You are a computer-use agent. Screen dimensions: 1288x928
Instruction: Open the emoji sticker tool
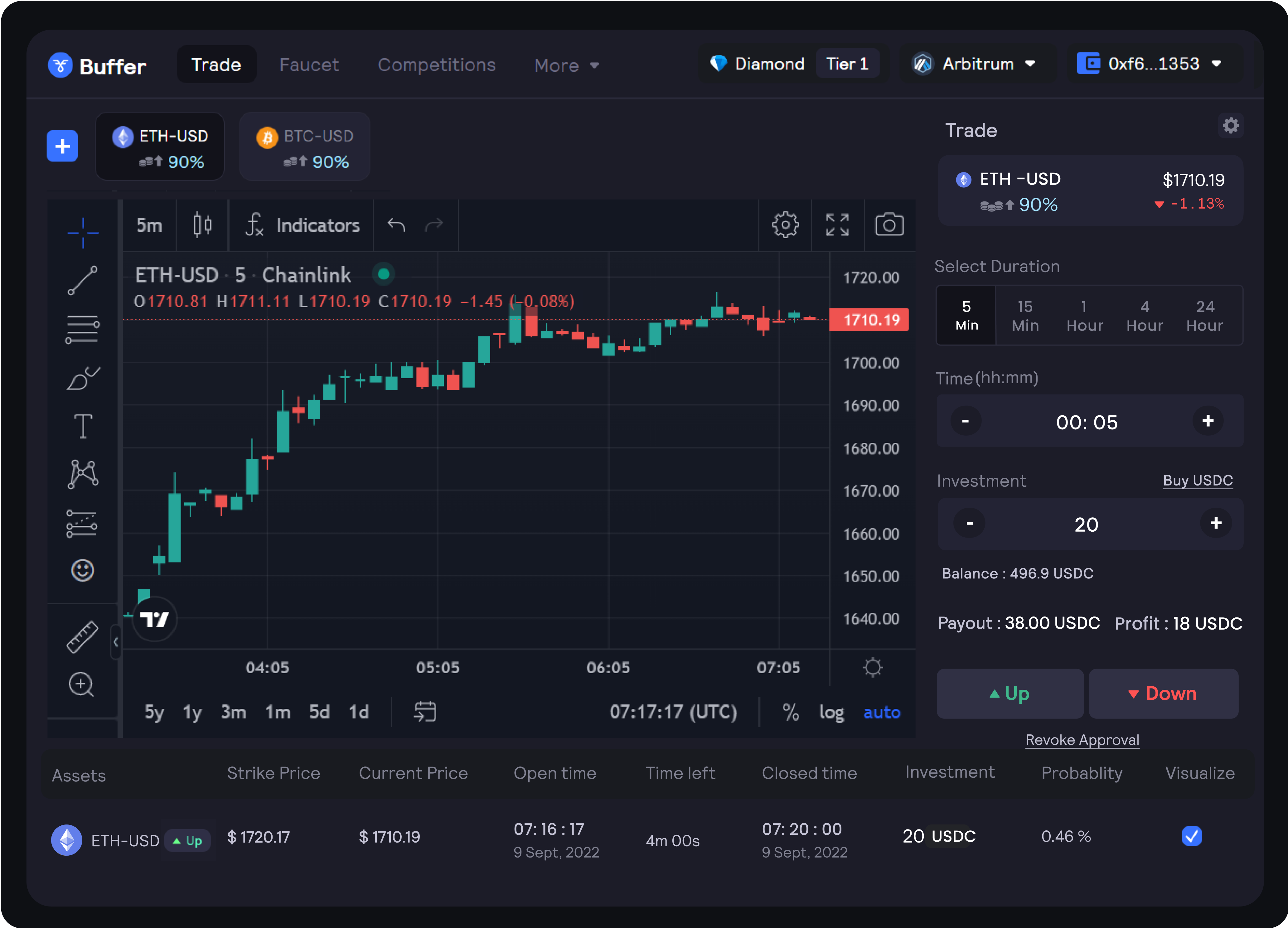[x=83, y=570]
